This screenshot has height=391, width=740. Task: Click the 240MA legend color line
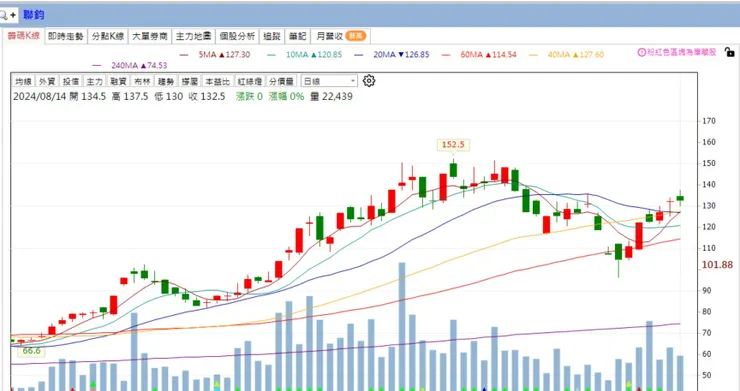pyautogui.click(x=97, y=65)
